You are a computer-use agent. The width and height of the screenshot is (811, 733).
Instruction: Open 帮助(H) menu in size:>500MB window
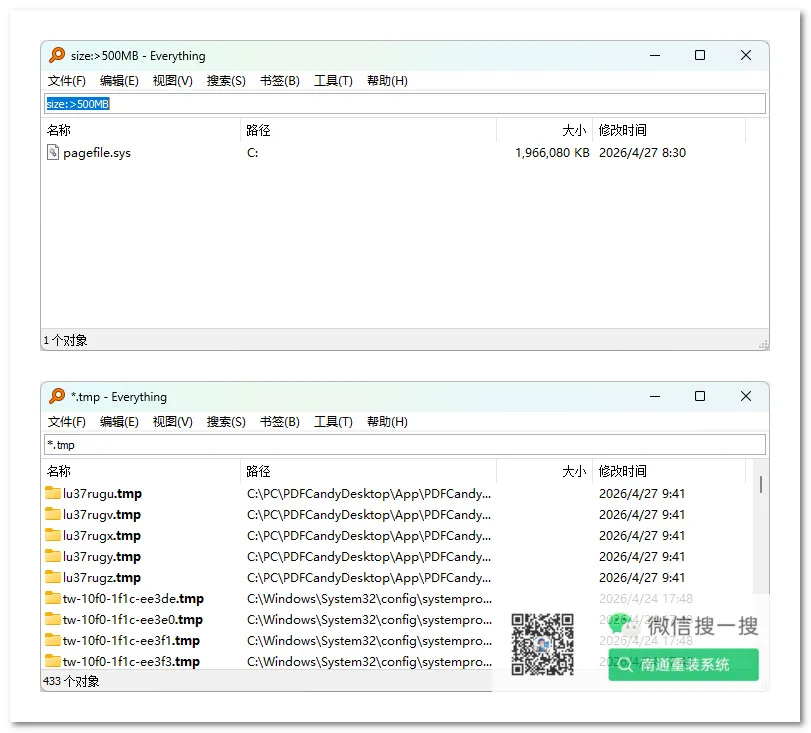pyautogui.click(x=387, y=81)
